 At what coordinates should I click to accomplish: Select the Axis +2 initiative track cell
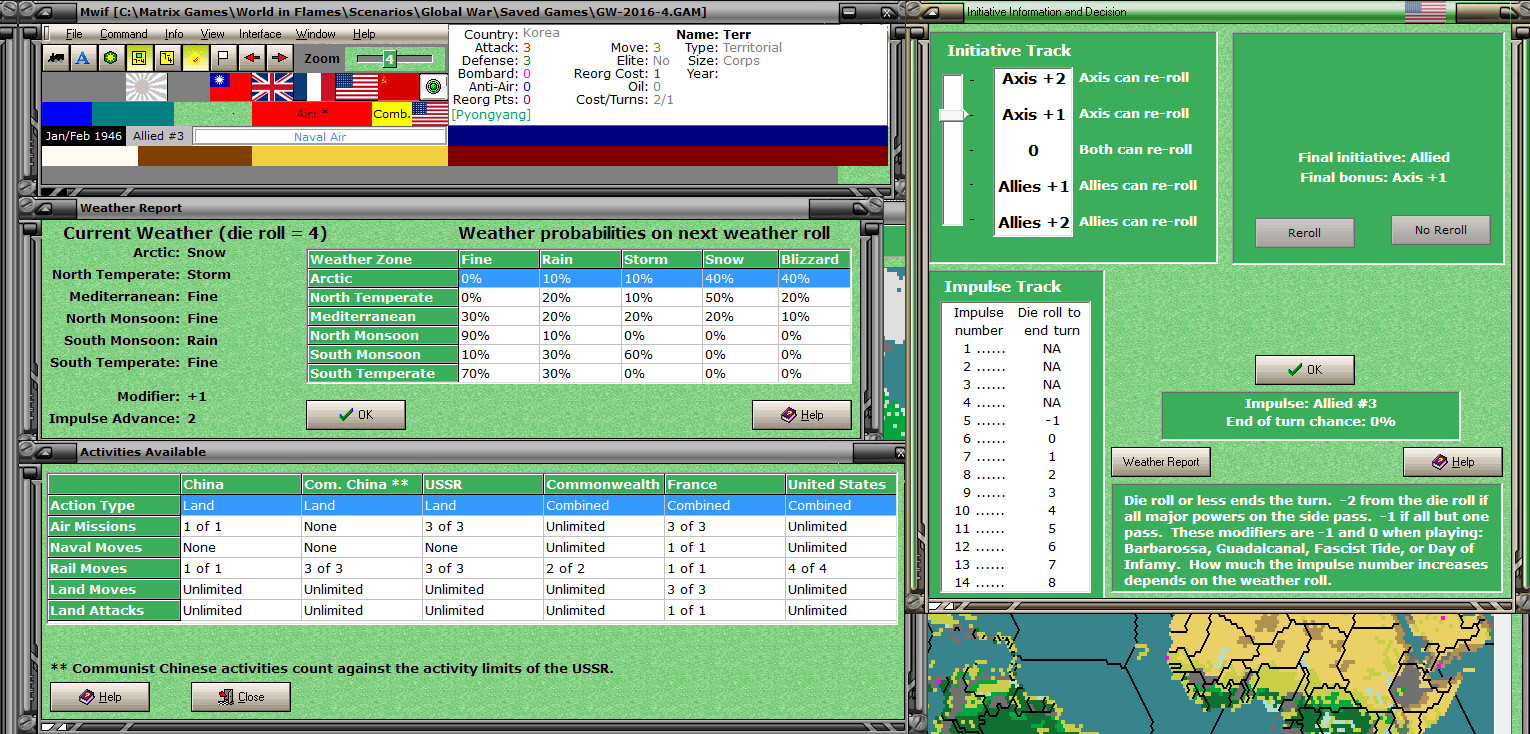tap(1034, 78)
